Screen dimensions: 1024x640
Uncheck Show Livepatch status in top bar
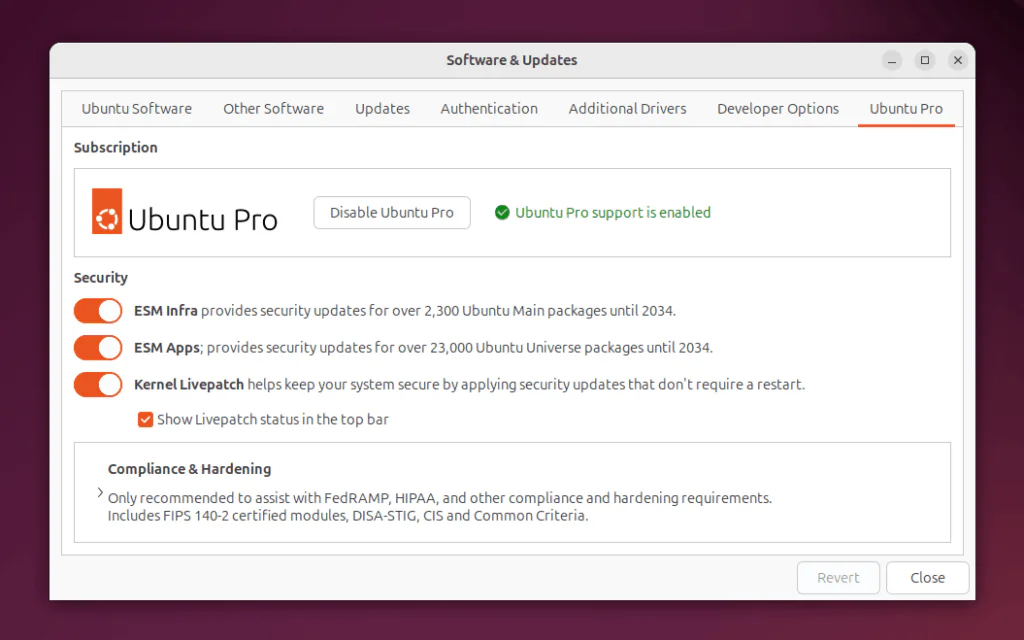(145, 419)
